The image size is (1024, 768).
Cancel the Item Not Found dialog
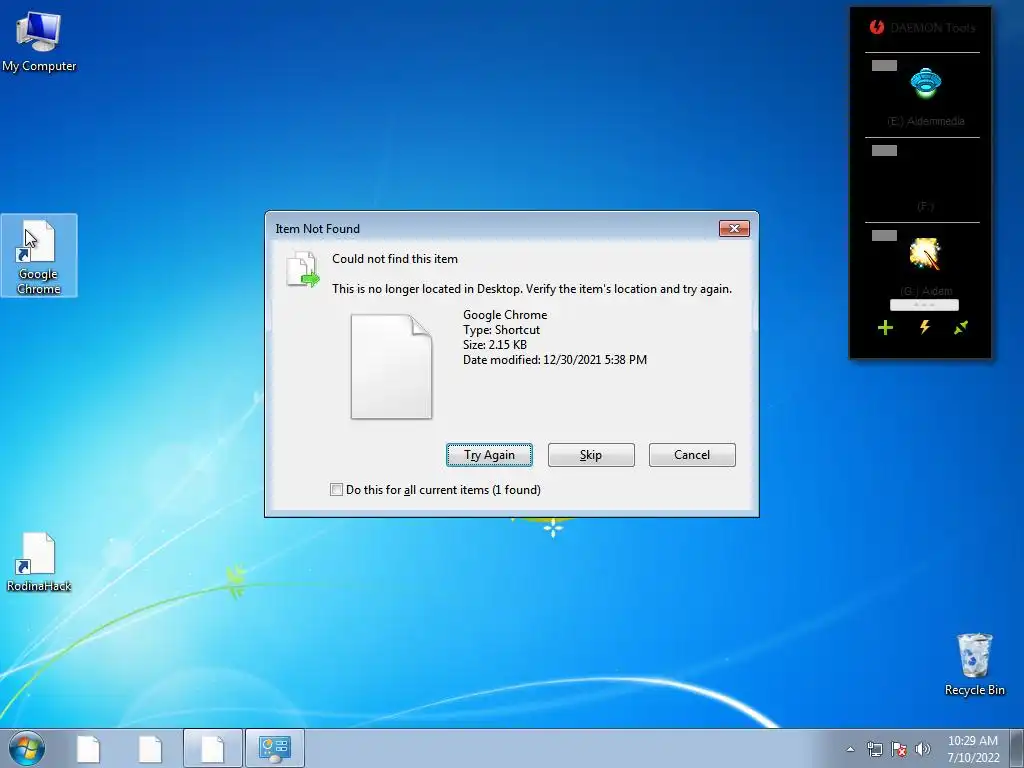692,455
